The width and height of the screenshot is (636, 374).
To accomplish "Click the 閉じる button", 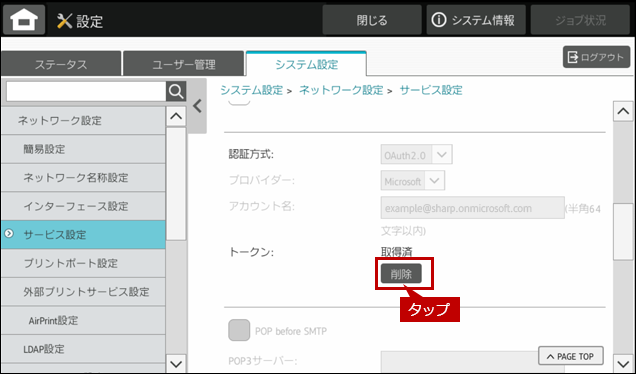I will 372,20.
